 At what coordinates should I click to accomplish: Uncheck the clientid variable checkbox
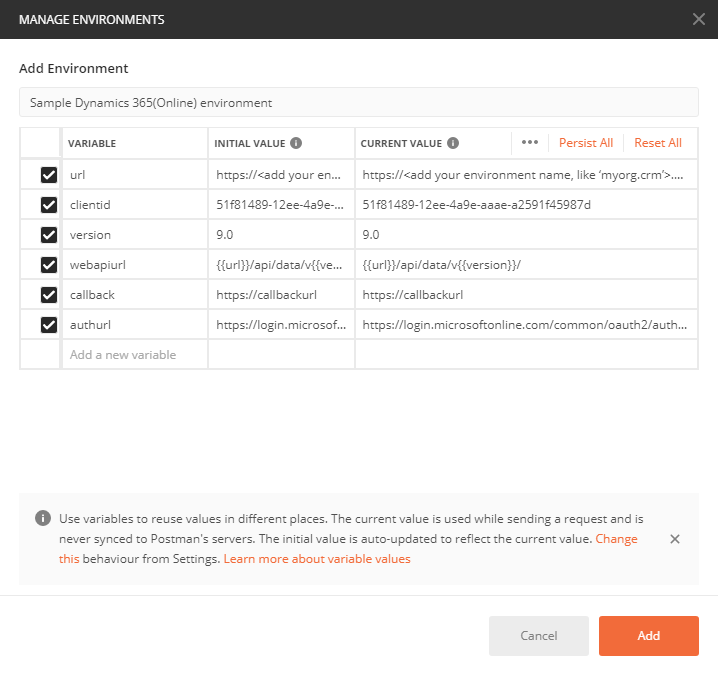pos(49,205)
